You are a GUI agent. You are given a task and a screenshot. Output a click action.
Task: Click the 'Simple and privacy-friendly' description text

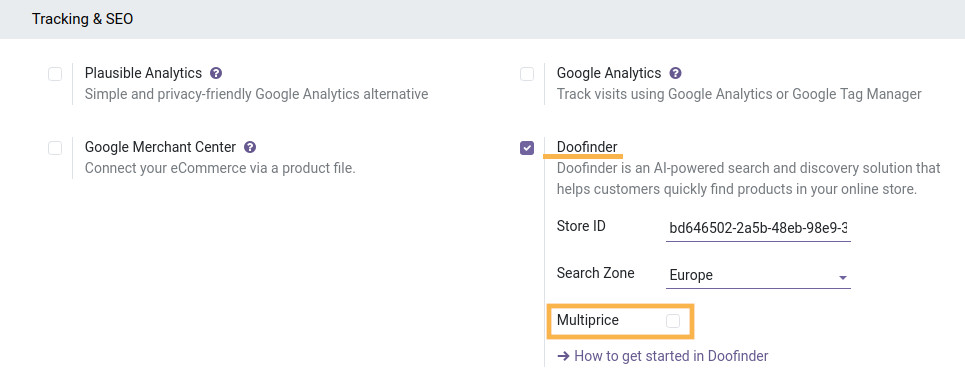(x=257, y=94)
